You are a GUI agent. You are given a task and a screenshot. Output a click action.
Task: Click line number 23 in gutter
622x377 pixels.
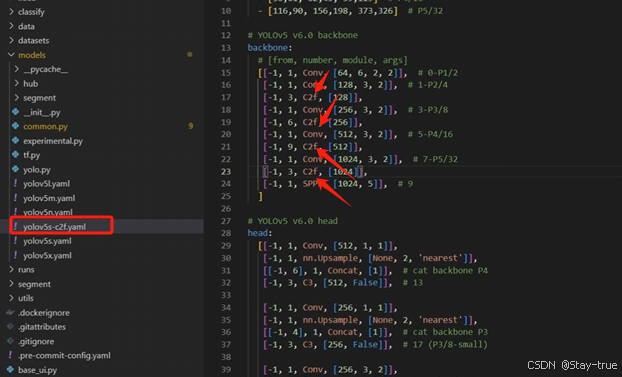(x=226, y=171)
